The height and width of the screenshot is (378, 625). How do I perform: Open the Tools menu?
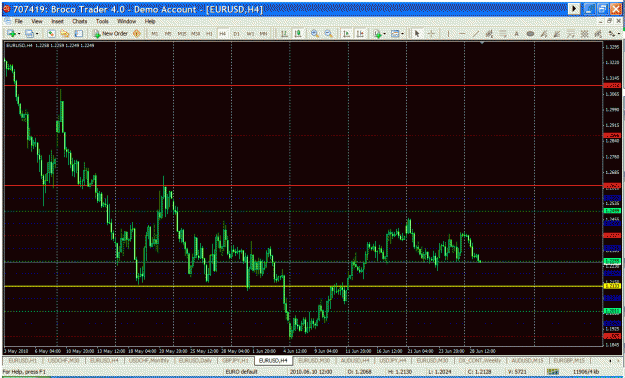[102, 21]
